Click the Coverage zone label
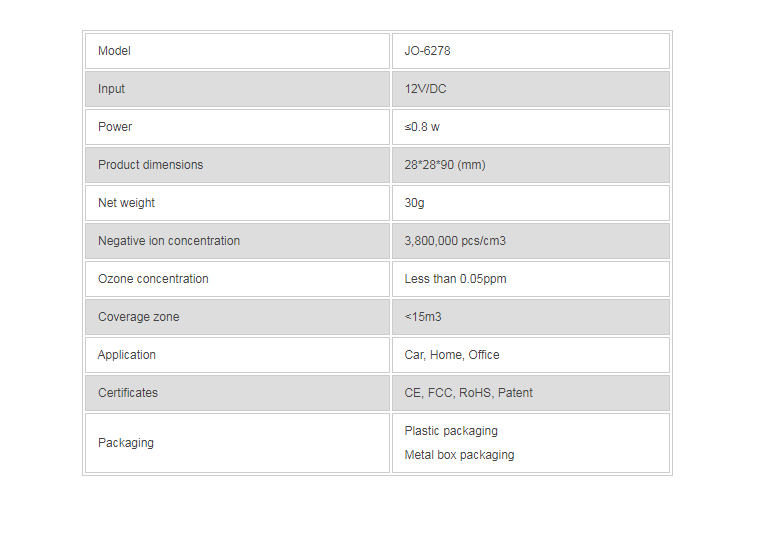The height and width of the screenshot is (541, 773). (x=138, y=317)
